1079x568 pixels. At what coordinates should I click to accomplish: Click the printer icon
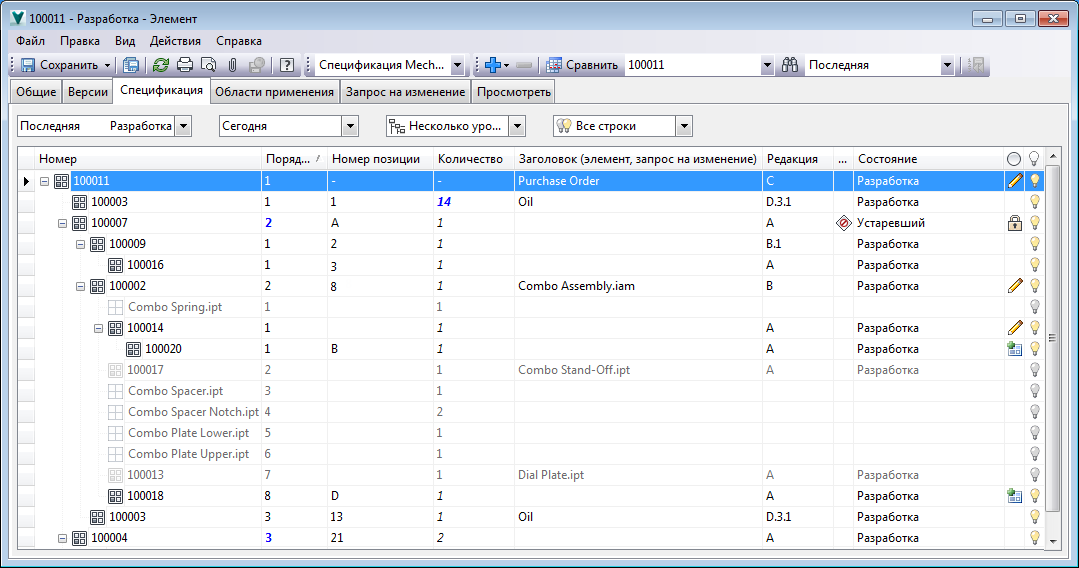point(185,65)
